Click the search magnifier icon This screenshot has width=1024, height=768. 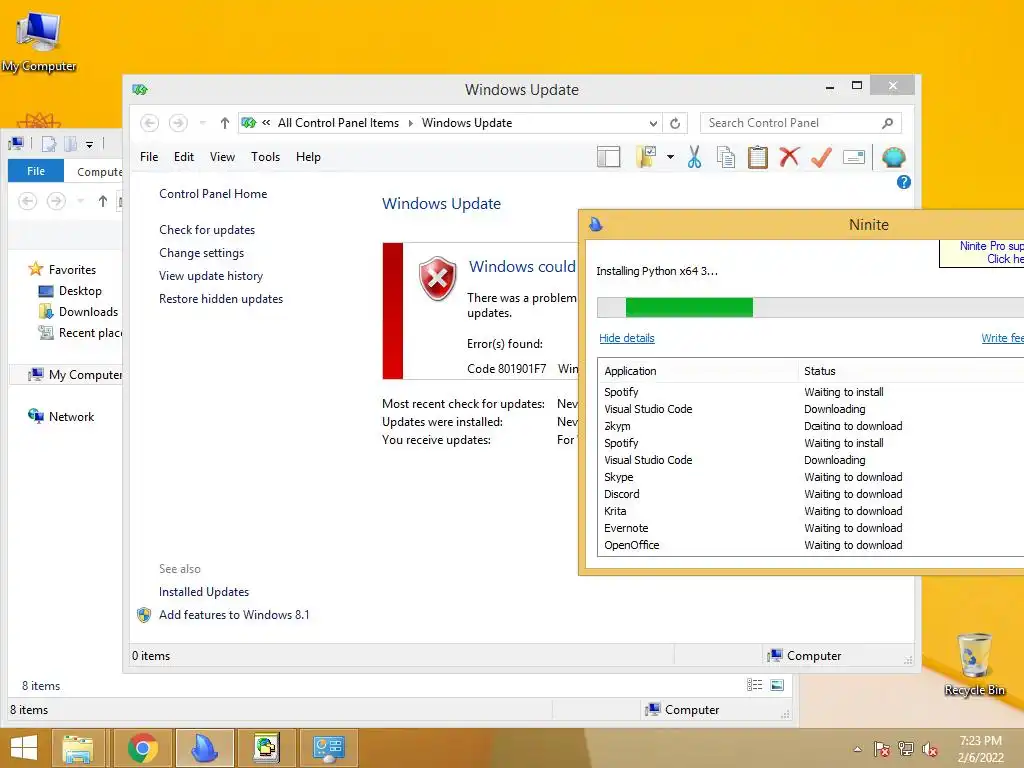888,123
